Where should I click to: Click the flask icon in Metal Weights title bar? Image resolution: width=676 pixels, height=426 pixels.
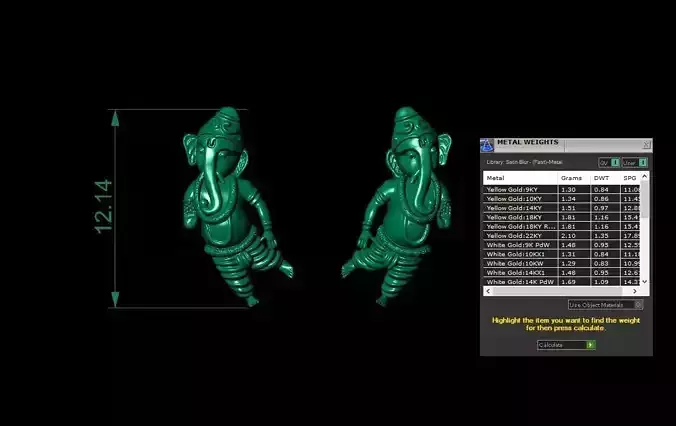tap(487, 145)
